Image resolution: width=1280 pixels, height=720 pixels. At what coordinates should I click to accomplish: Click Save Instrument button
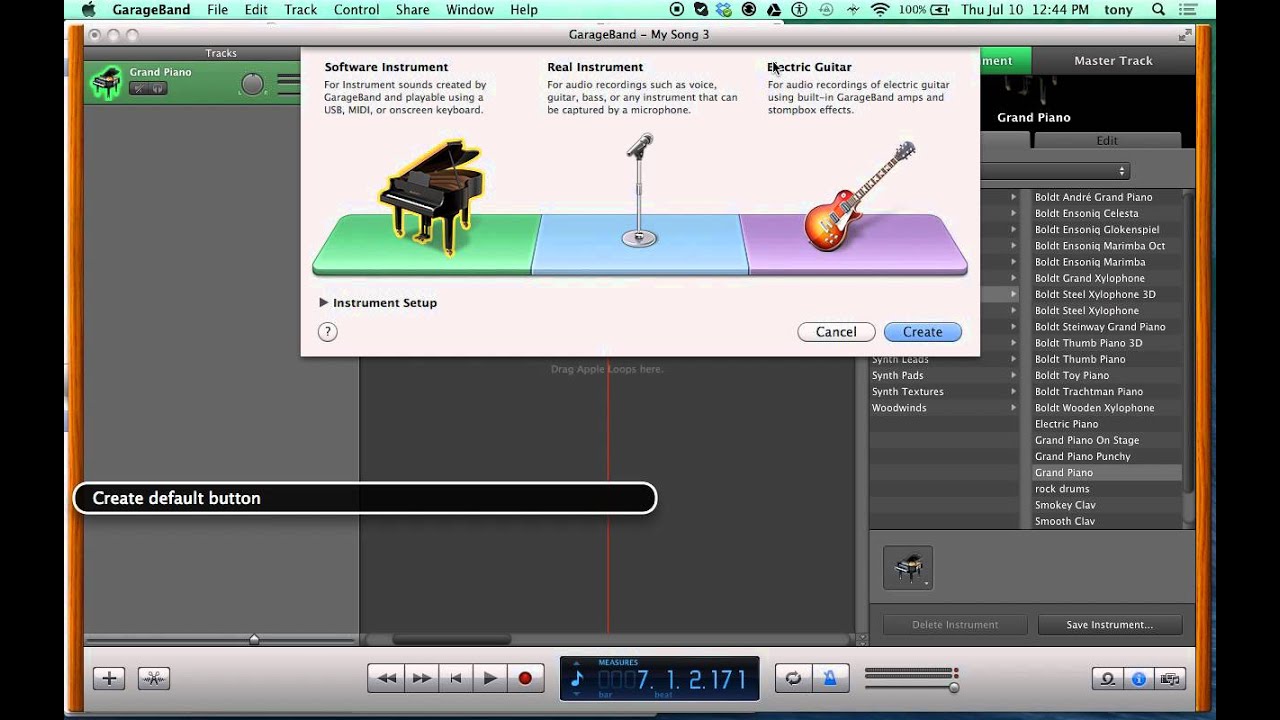coord(1109,625)
